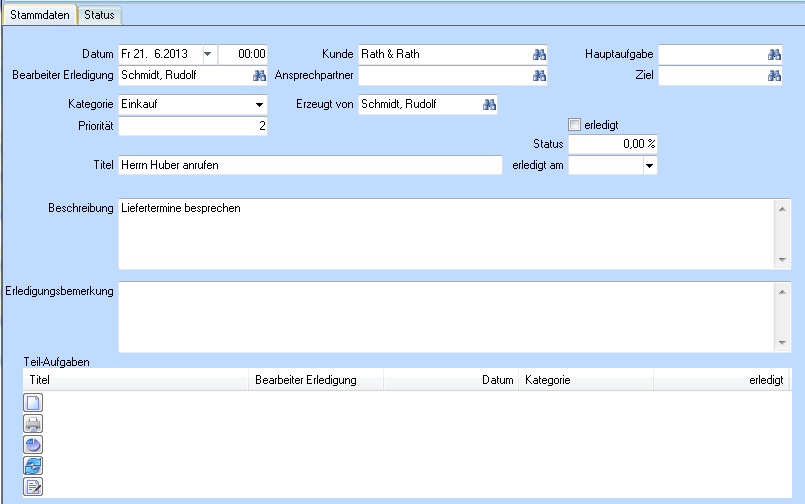Switch to the Status tab
Viewport: 805px width, 504px height.
click(99, 16)
